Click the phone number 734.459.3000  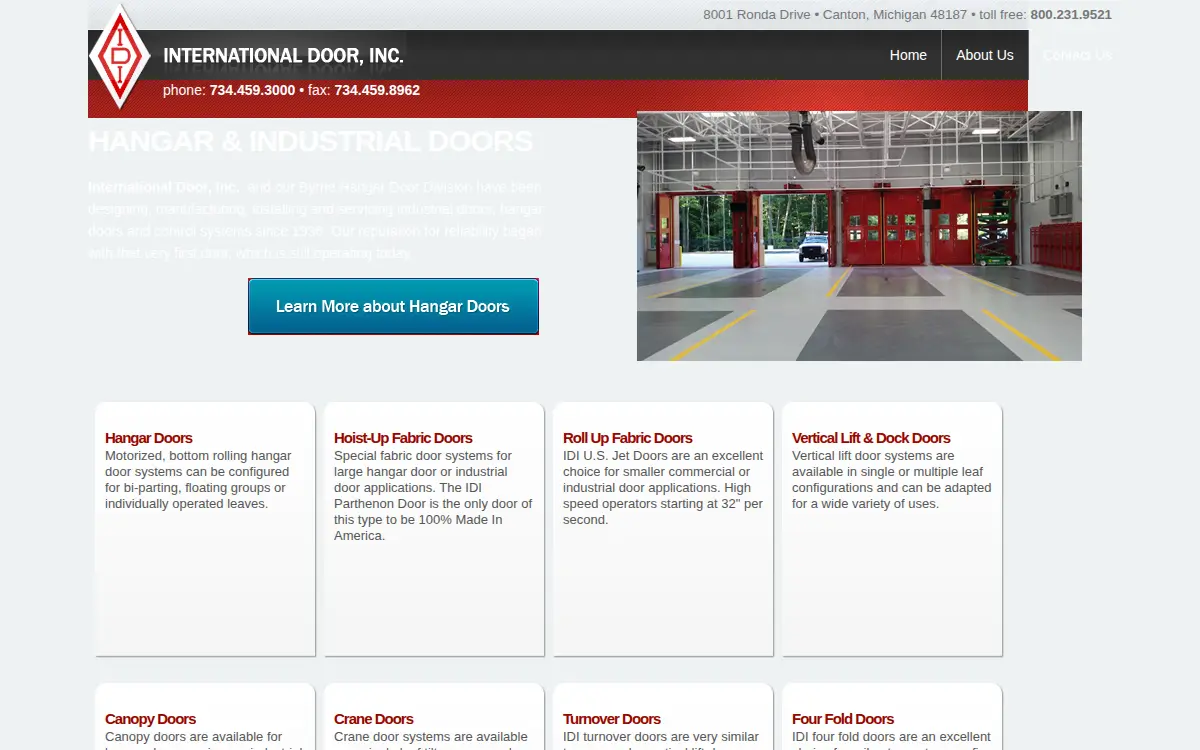[x=252, y=90]
